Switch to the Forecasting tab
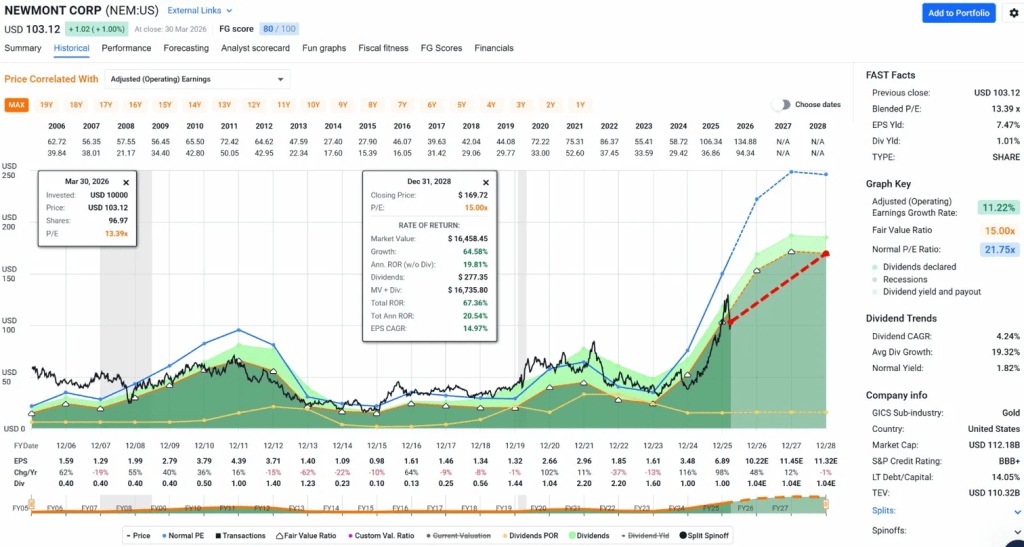 tap(186, 48)
